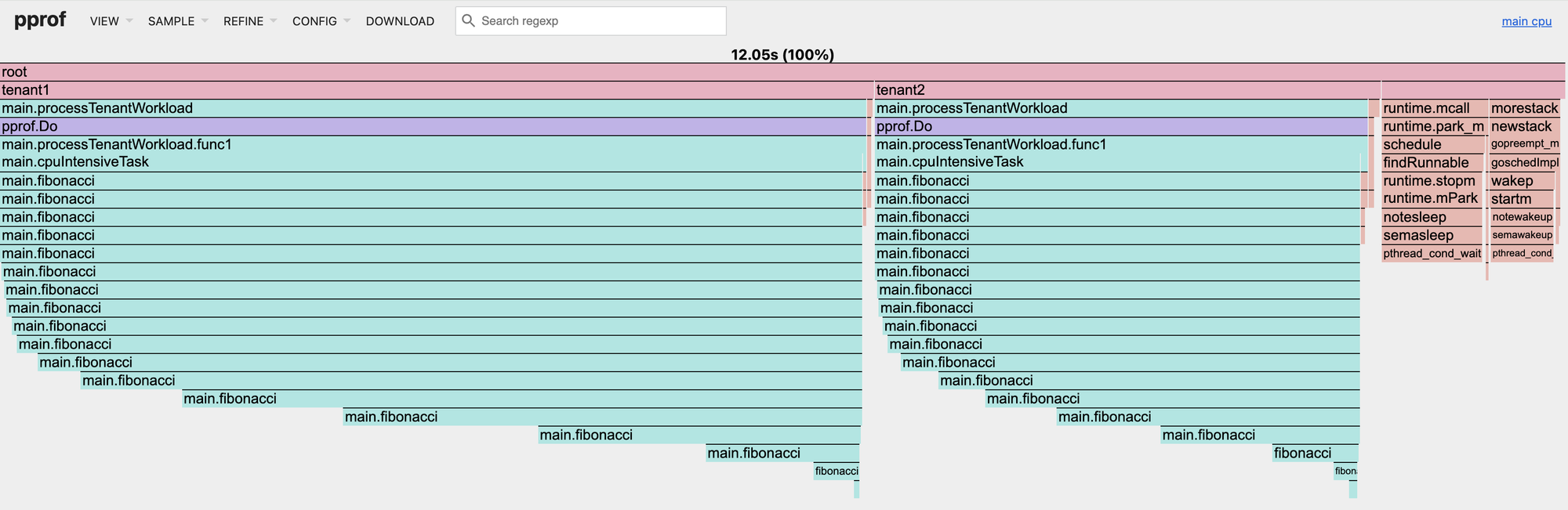Select the semasleep frame

(1432, 235)
